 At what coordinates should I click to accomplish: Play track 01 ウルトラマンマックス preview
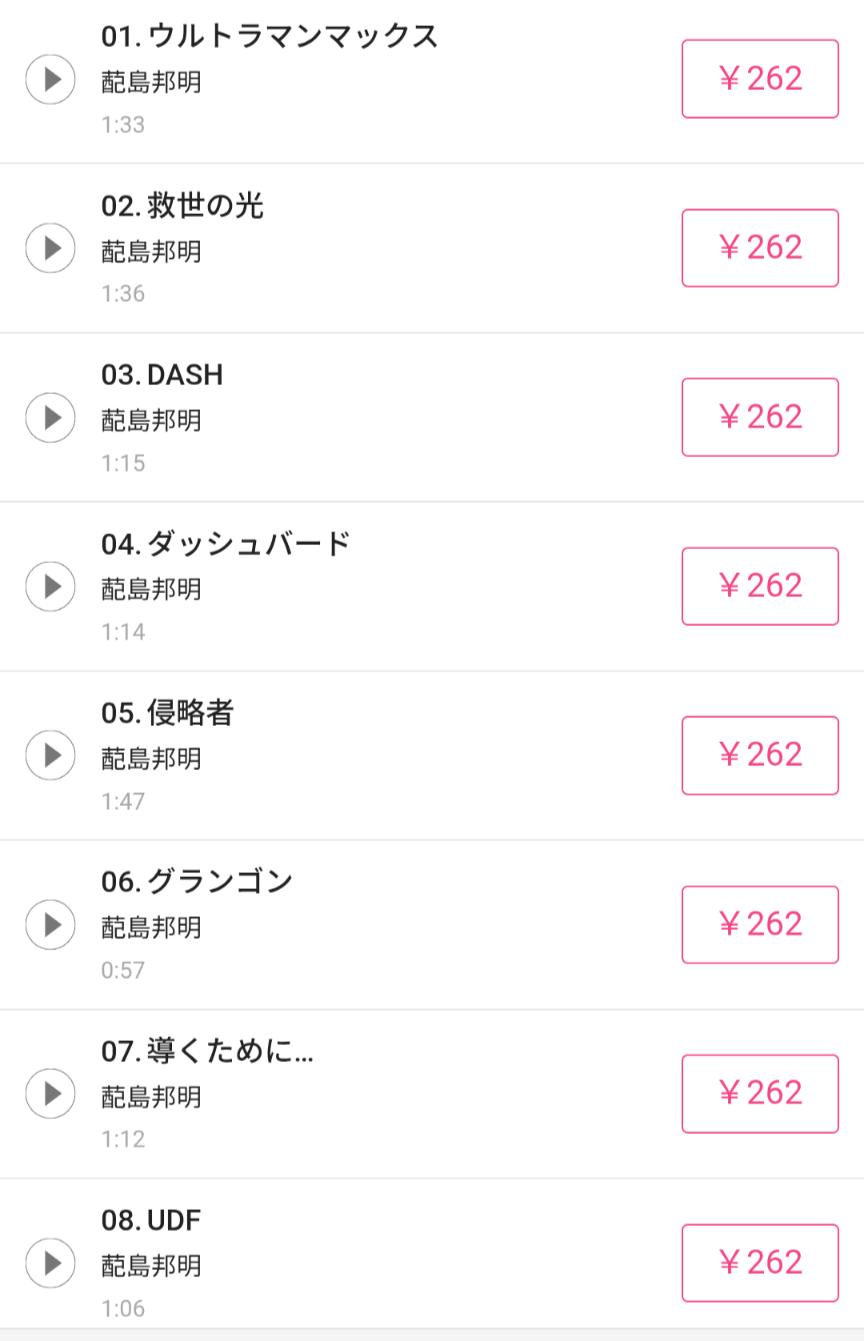[50, 79]
